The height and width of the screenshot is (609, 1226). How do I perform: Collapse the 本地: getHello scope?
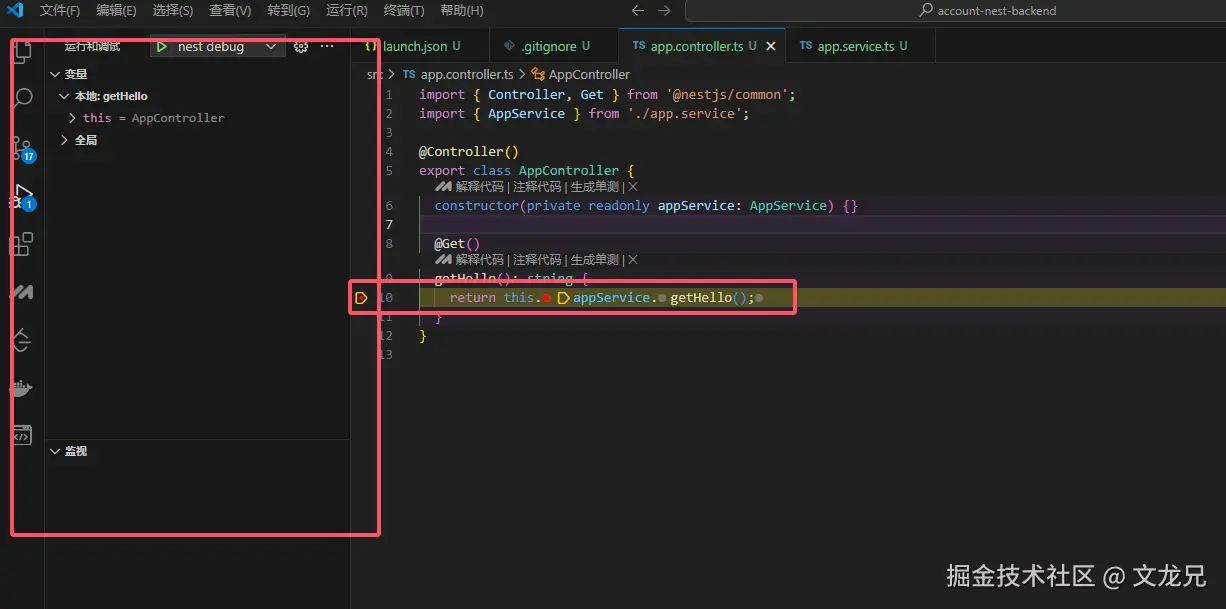[65, 96]
